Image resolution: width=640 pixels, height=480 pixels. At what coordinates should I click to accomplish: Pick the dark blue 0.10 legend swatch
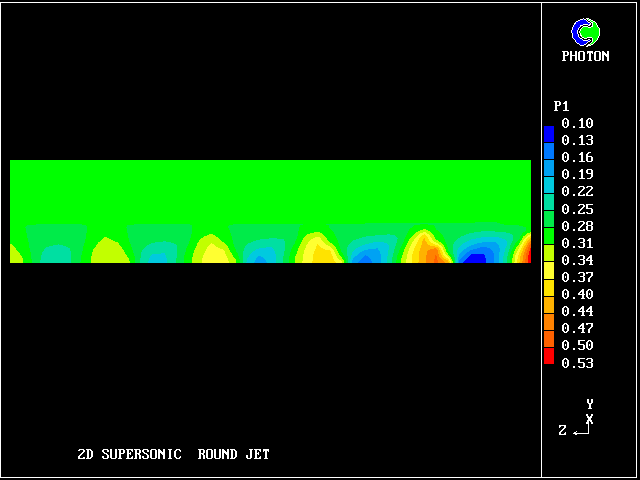(548, 131)
